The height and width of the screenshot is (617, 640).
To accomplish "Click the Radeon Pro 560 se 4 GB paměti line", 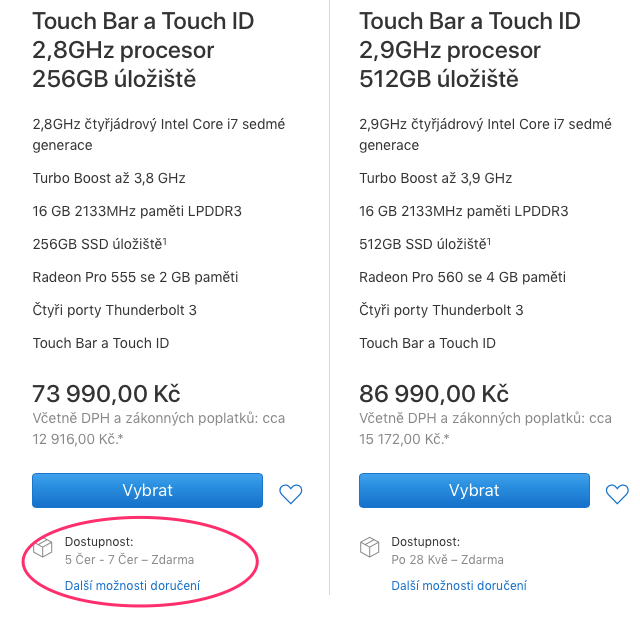I will click(x=462, y=277).
